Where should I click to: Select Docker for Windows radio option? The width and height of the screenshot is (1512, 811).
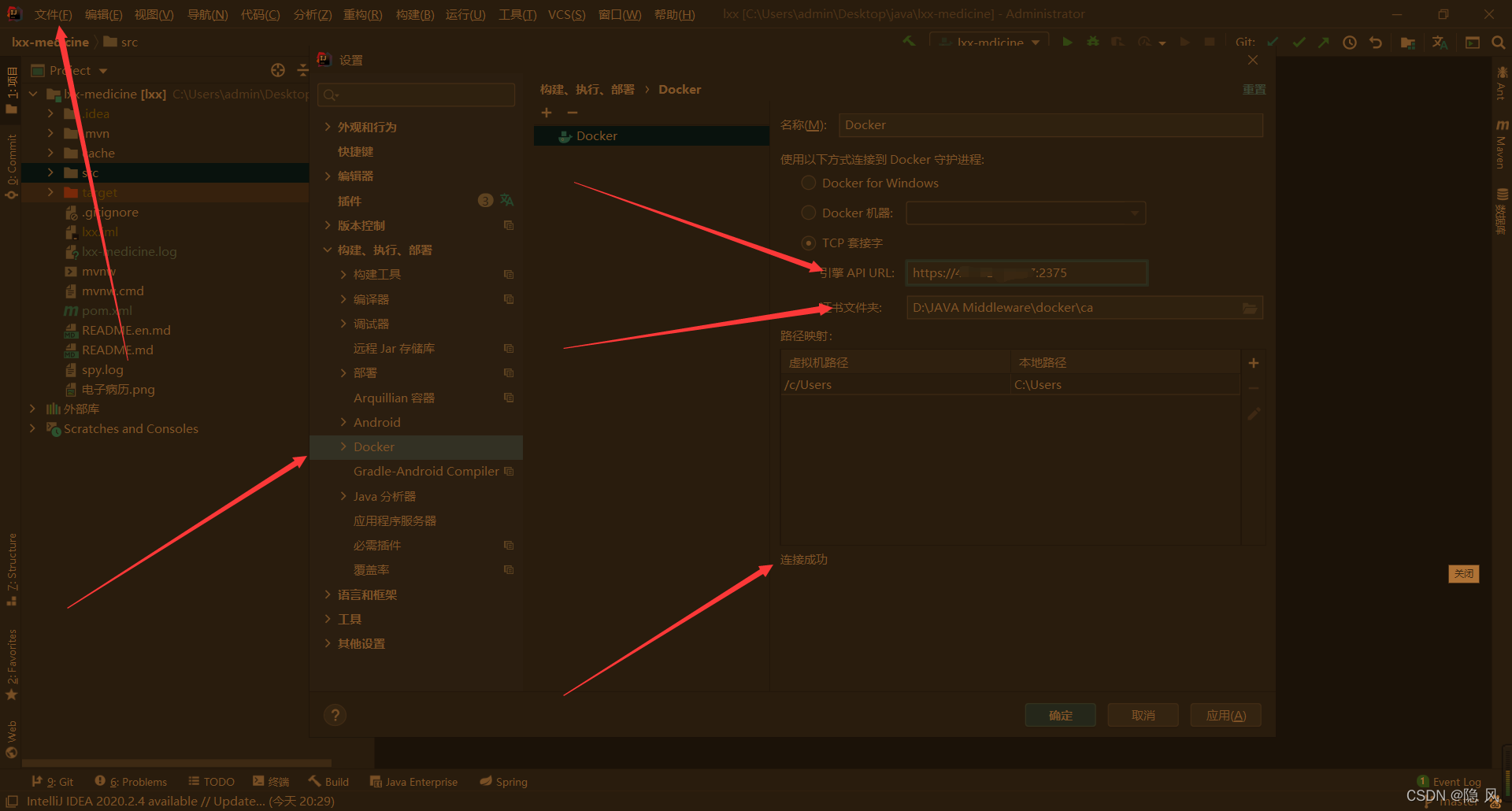(x=808, y=183)
